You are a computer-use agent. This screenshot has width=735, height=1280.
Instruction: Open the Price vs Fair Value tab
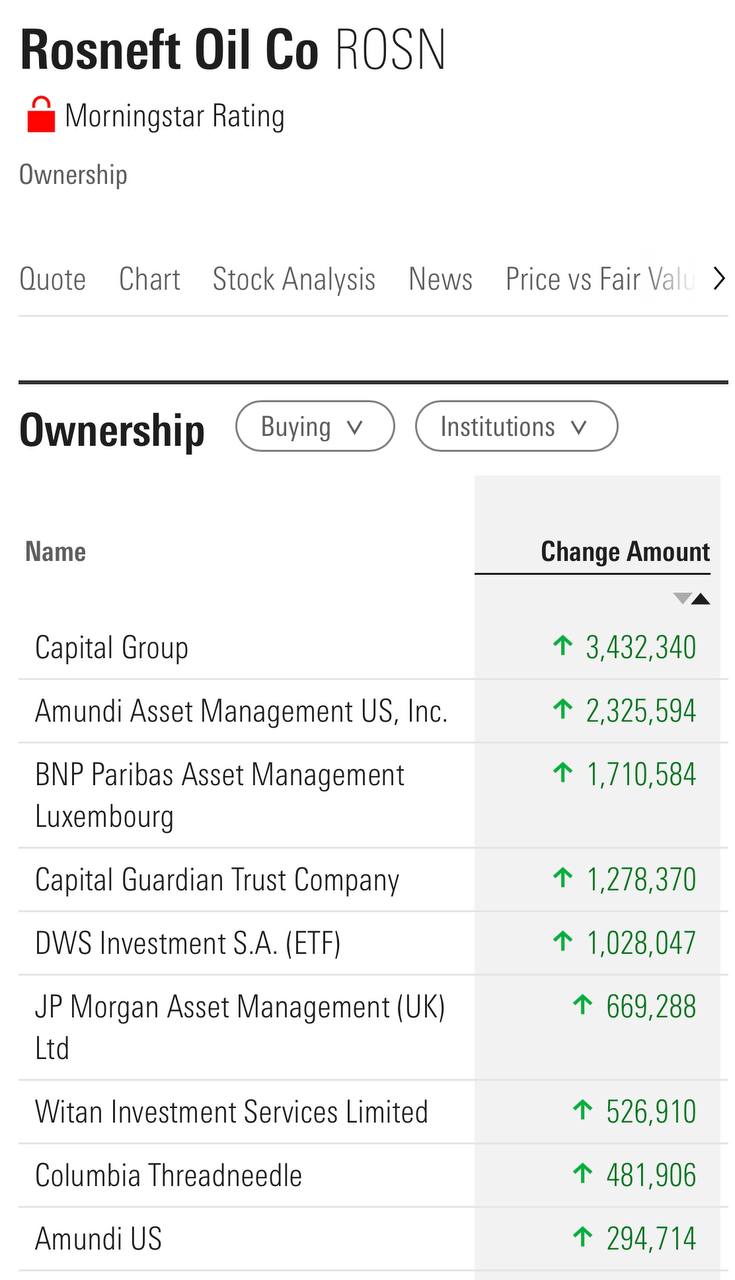tap(598, 279)
